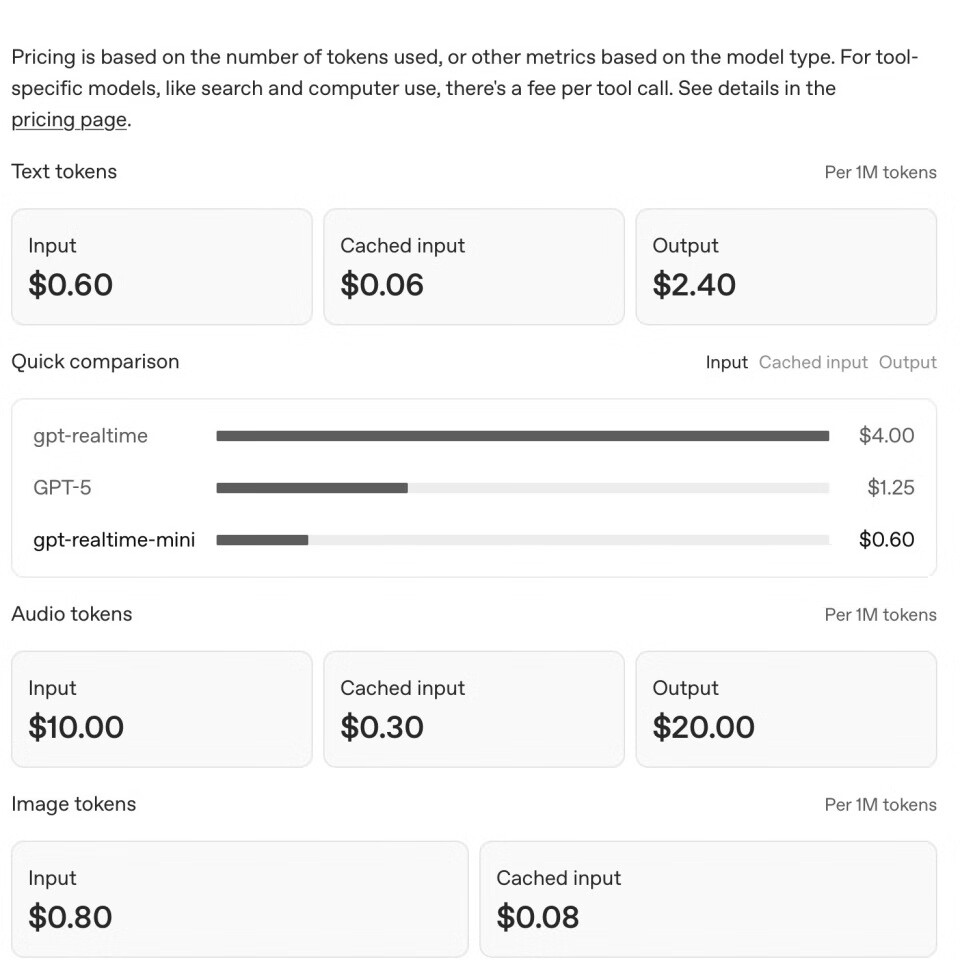Select the Audio tokens Output $20.00 card
Screen dimensions: 960x976
tap(785, 709)
